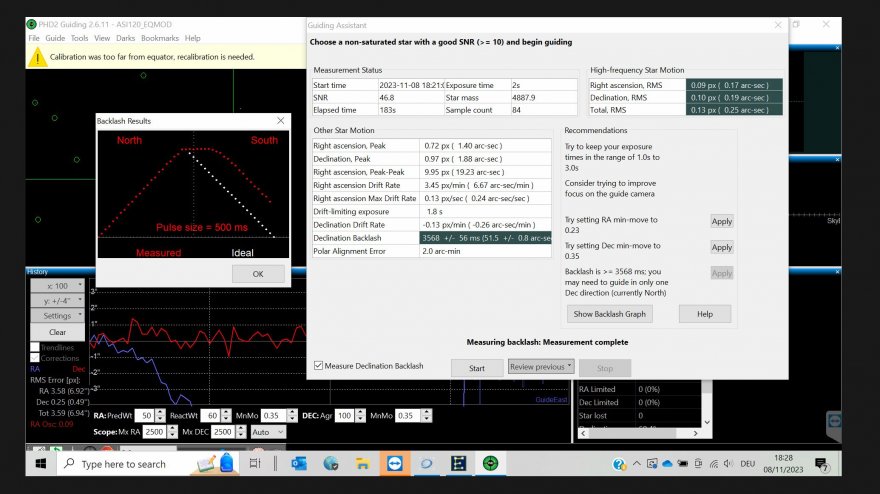This screenshot has width=880, height=494.
Task: Open the View menu
Action: coord(102,38)
